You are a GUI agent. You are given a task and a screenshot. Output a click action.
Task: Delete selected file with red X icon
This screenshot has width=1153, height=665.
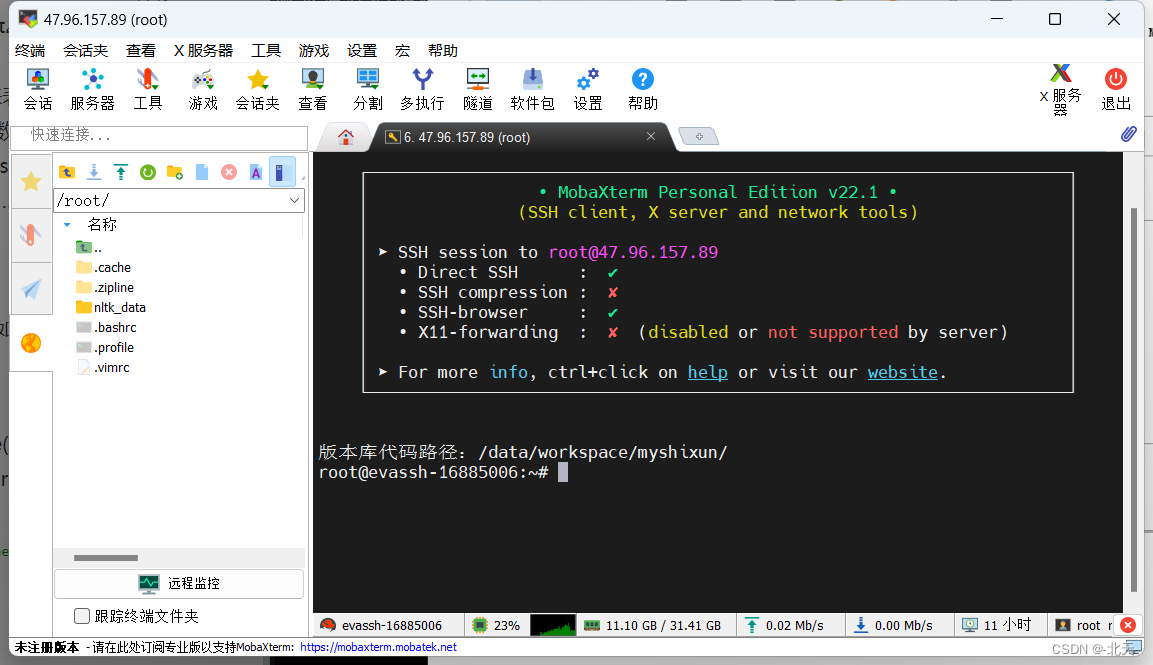point(229,172)
